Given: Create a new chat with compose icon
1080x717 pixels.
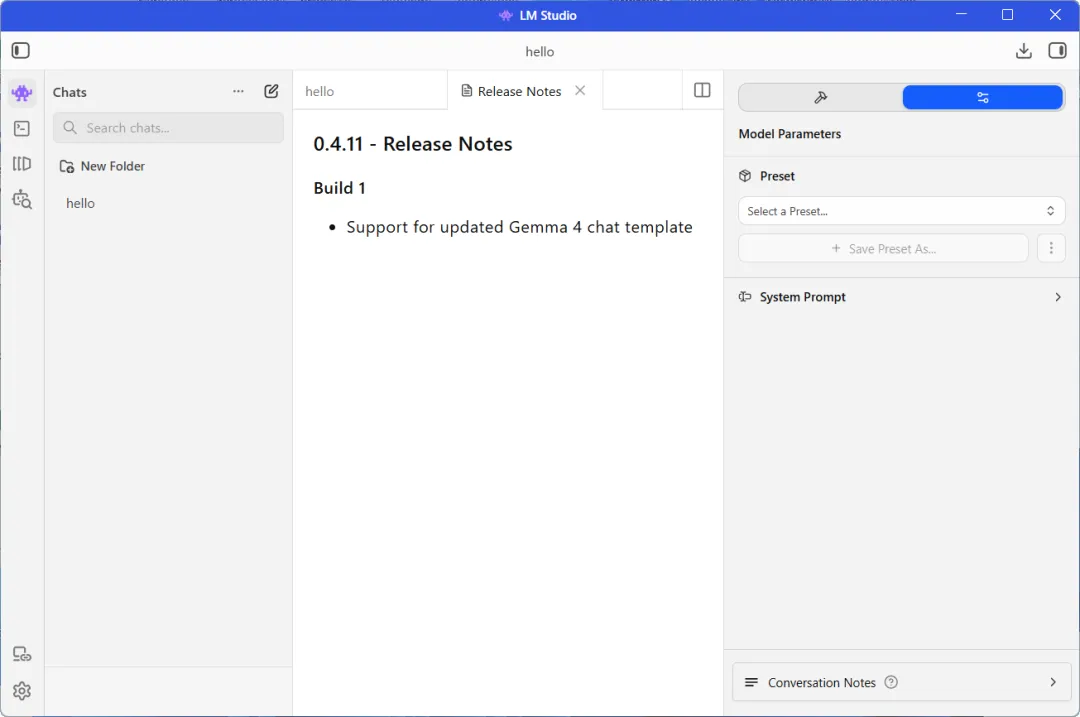Looking at the screenshot, I should (271, 91).
